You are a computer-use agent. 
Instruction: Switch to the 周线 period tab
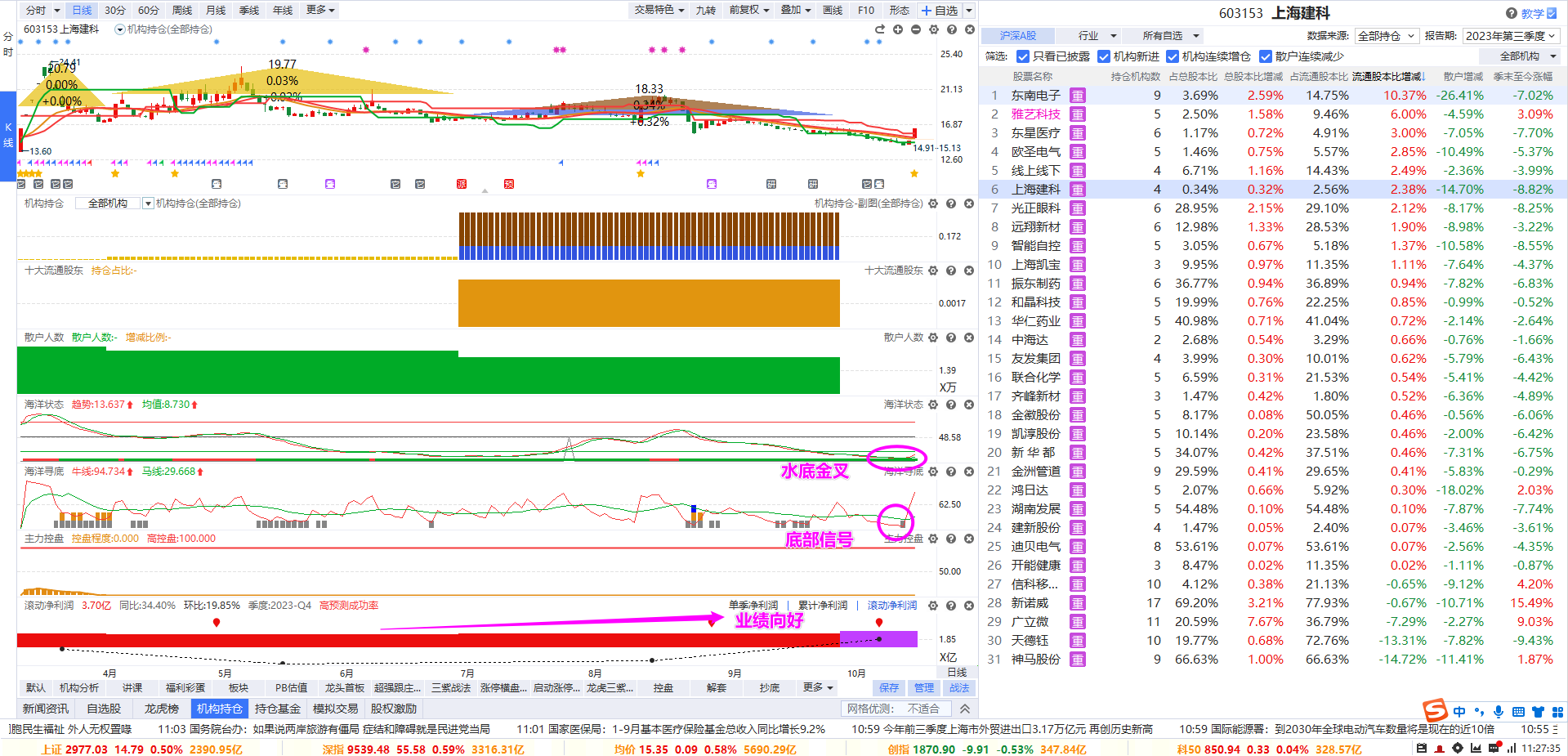181,10
